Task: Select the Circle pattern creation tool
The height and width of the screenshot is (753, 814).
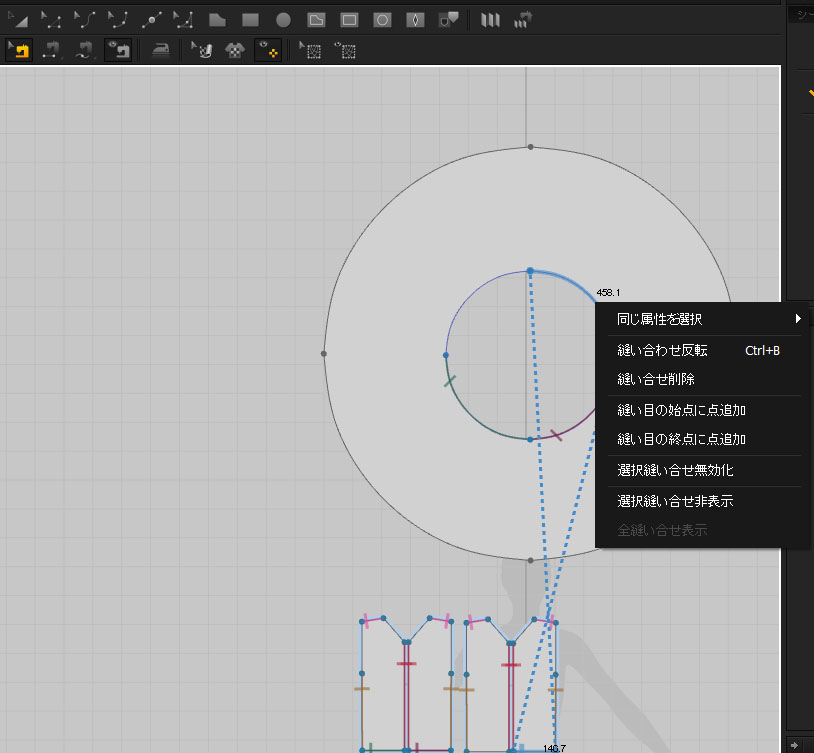Action: tap(283, 19)
